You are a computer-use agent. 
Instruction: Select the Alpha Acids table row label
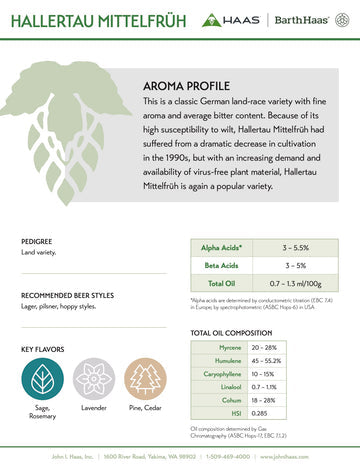(x=222, y=248)
